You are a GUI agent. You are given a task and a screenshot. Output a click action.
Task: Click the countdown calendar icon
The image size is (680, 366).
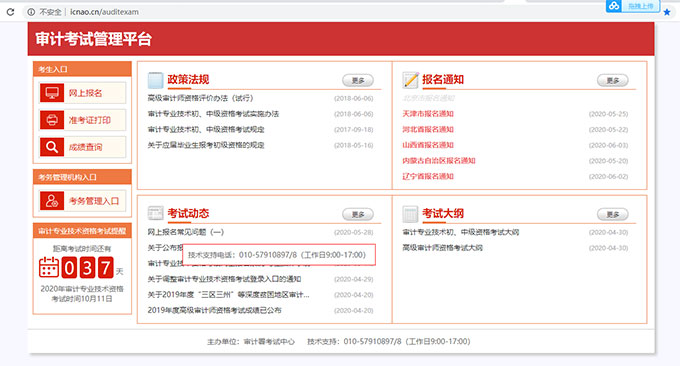(x=49, y=267)
